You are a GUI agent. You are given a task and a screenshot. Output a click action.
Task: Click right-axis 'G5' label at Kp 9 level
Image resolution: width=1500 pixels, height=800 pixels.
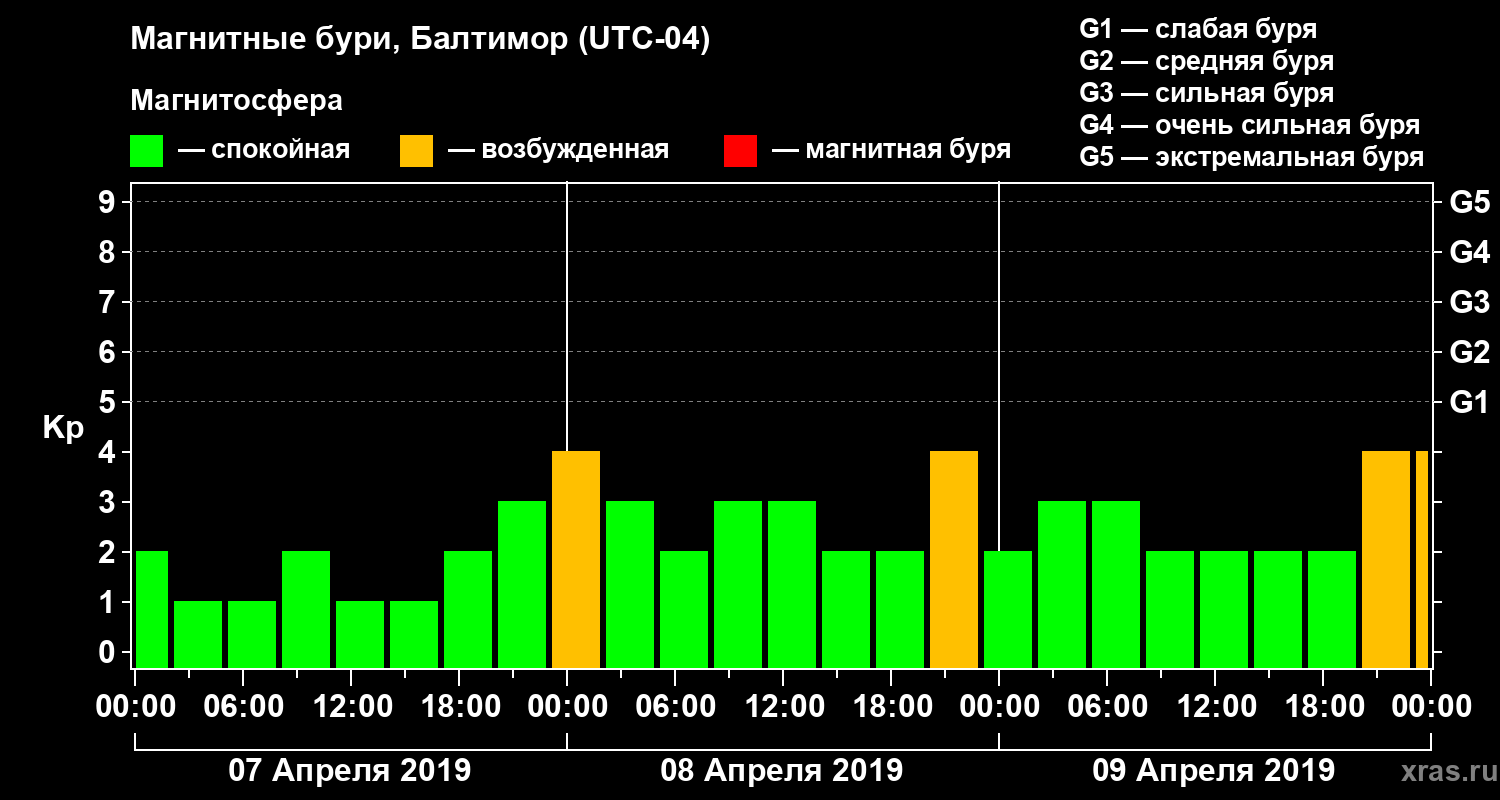pos(1469,202)
